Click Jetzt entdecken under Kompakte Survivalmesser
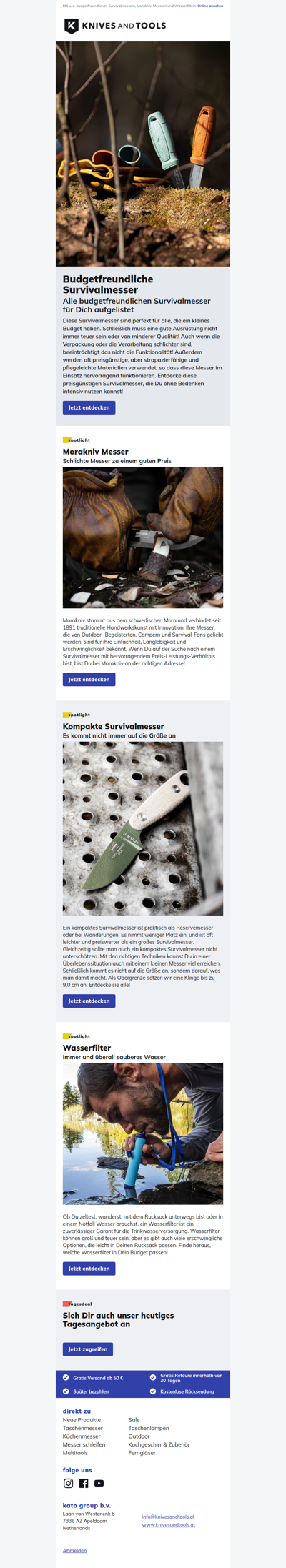The image size is (286, 1568). click(x=89, y=1001)
